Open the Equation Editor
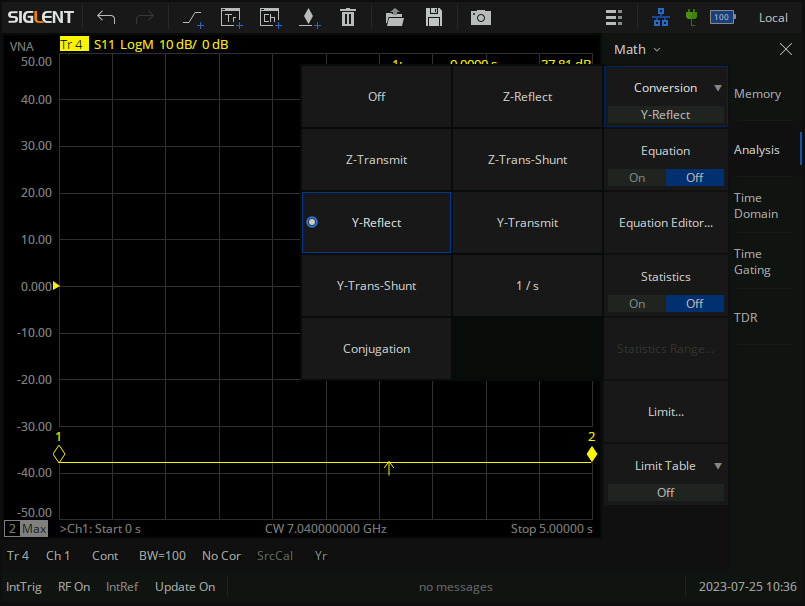The width and height of the screenshot is (805, 606). point(666,222)
